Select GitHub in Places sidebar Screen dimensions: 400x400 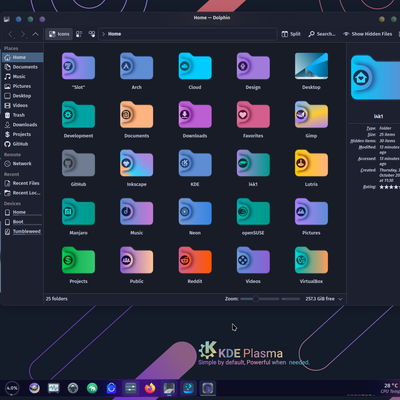(x=23, y=144)
